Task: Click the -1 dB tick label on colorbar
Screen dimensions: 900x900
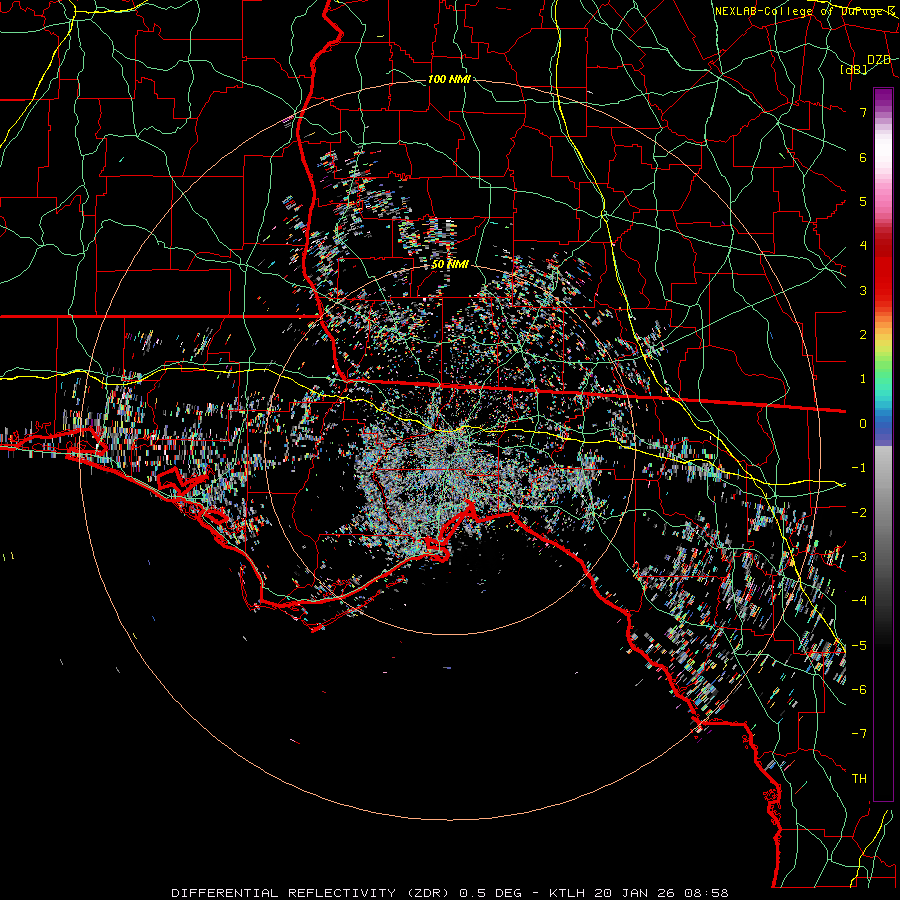Action: 859,468
